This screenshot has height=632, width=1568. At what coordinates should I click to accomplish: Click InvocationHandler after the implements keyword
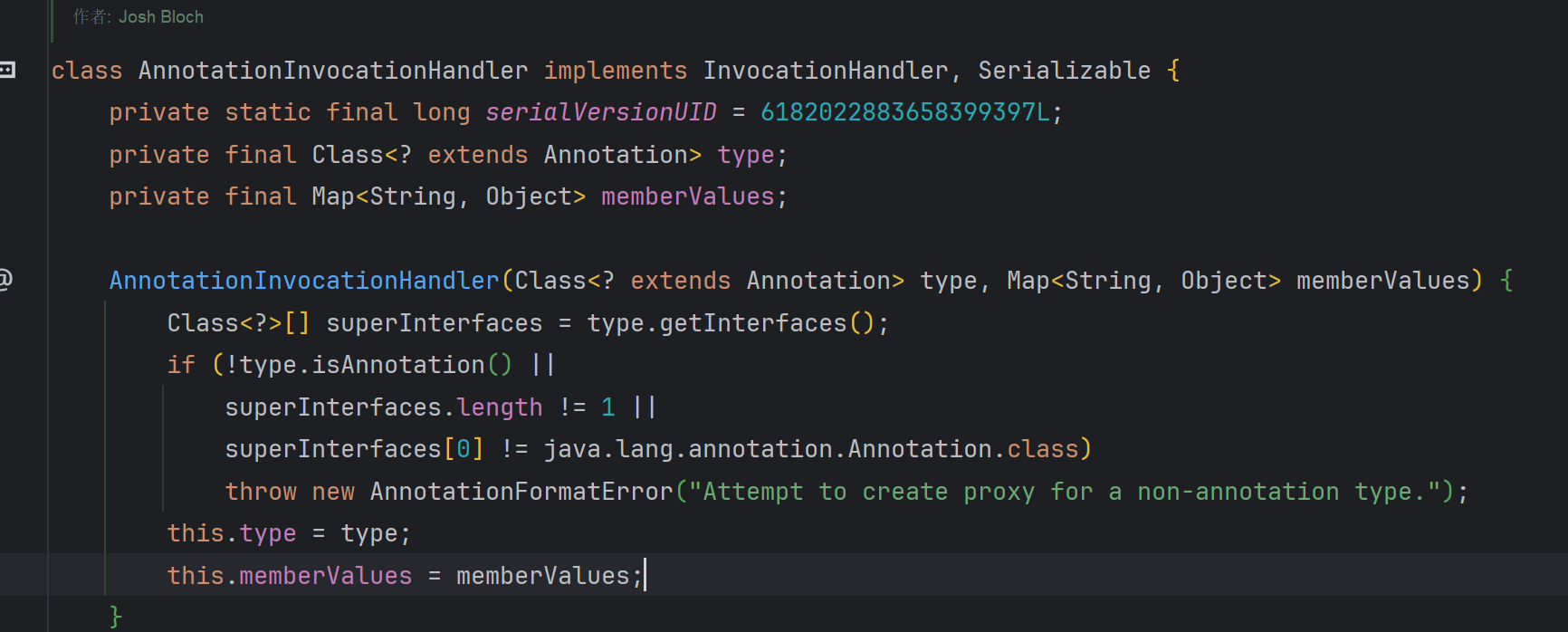825,71
